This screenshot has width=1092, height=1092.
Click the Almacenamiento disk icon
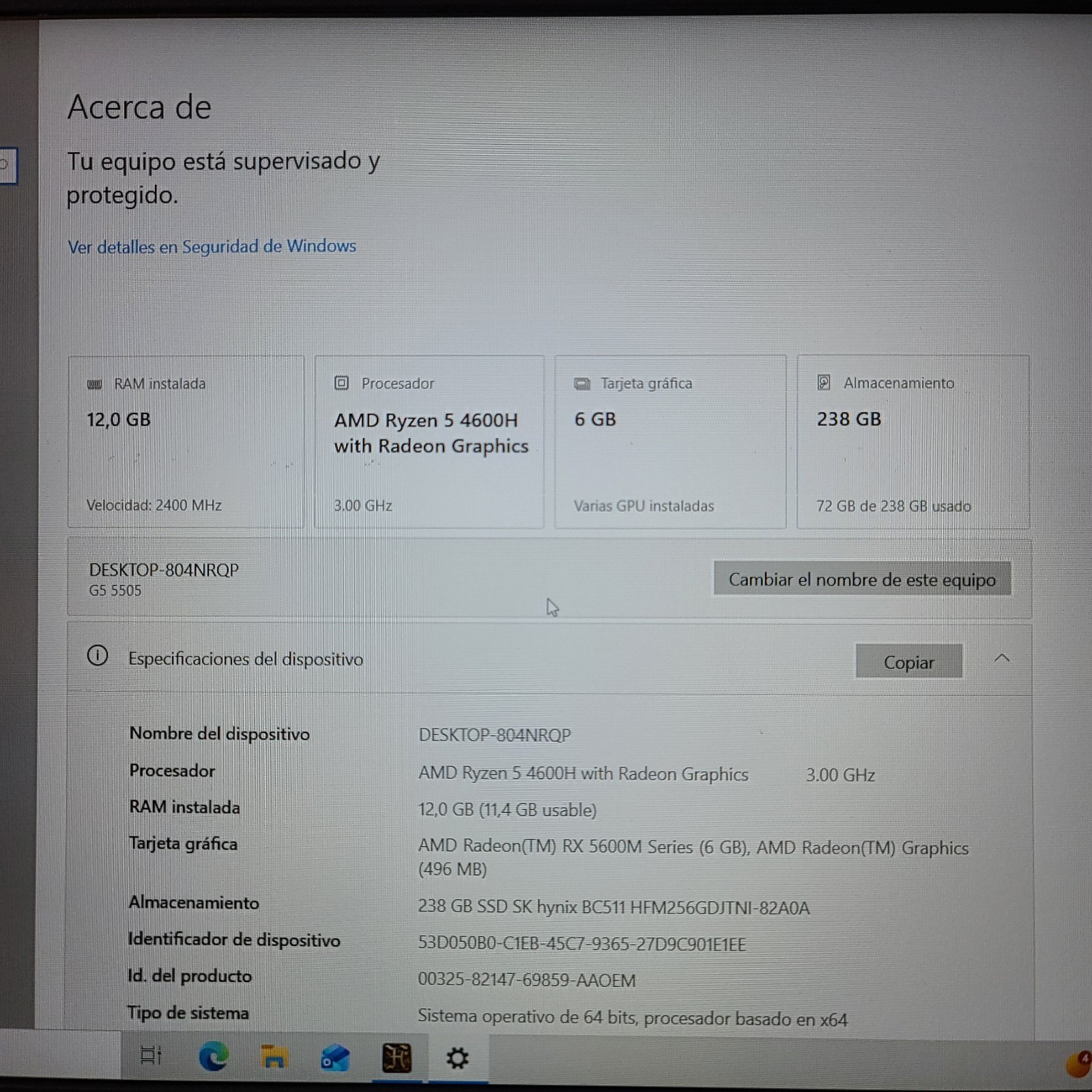(824, 382)
